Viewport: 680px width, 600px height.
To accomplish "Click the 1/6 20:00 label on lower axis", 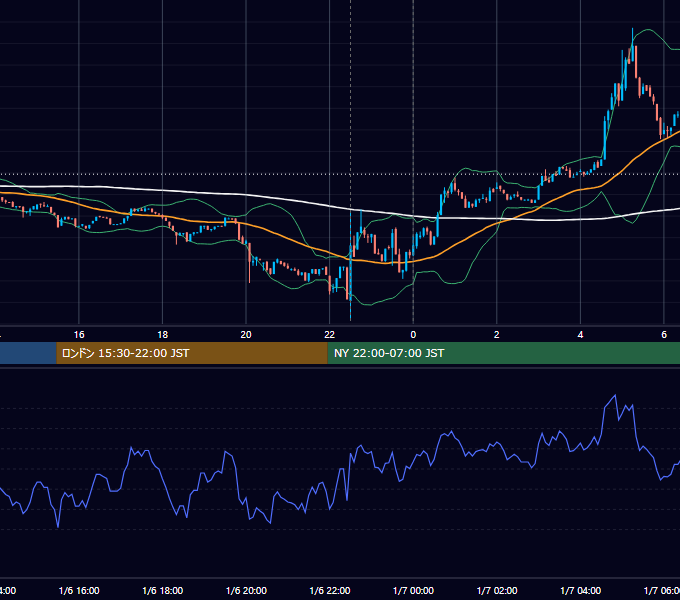I will point(246,590).
